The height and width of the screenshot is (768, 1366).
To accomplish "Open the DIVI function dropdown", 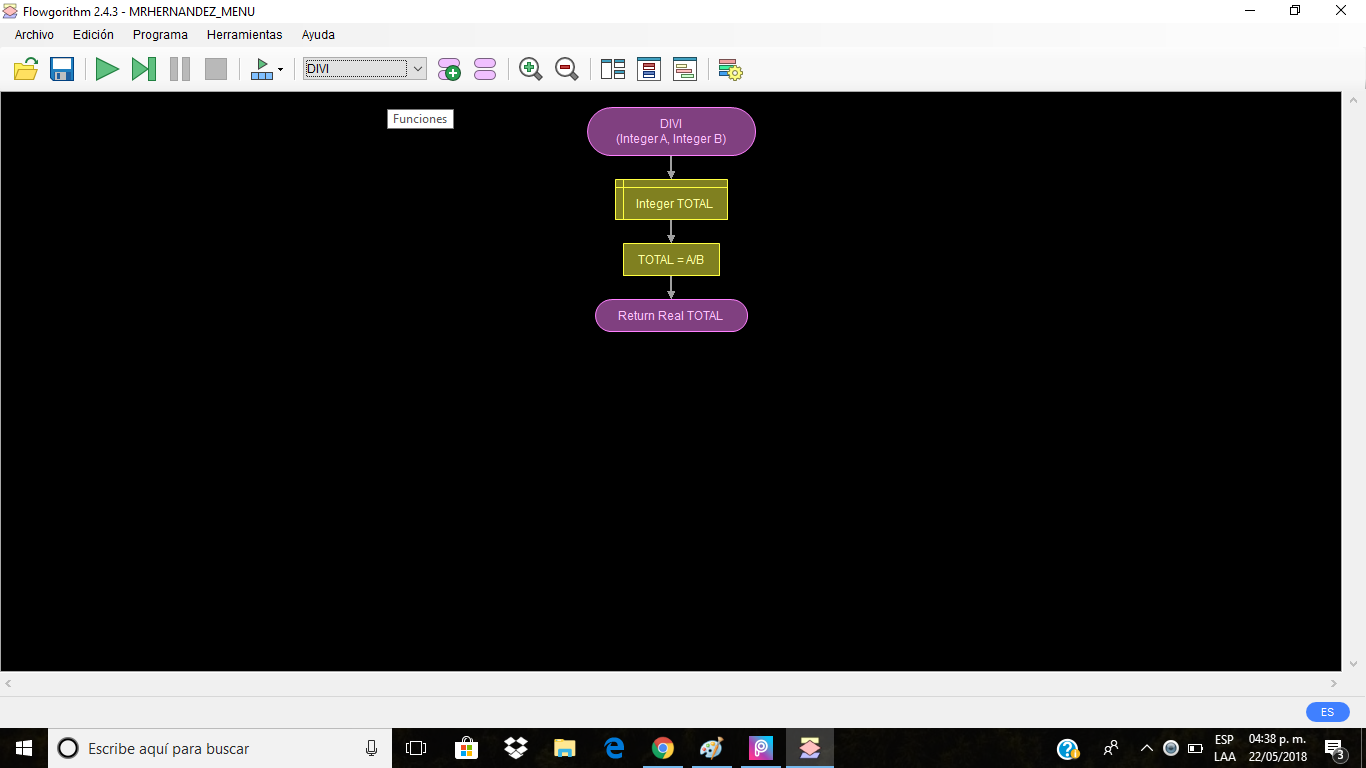I will point(417,69).
